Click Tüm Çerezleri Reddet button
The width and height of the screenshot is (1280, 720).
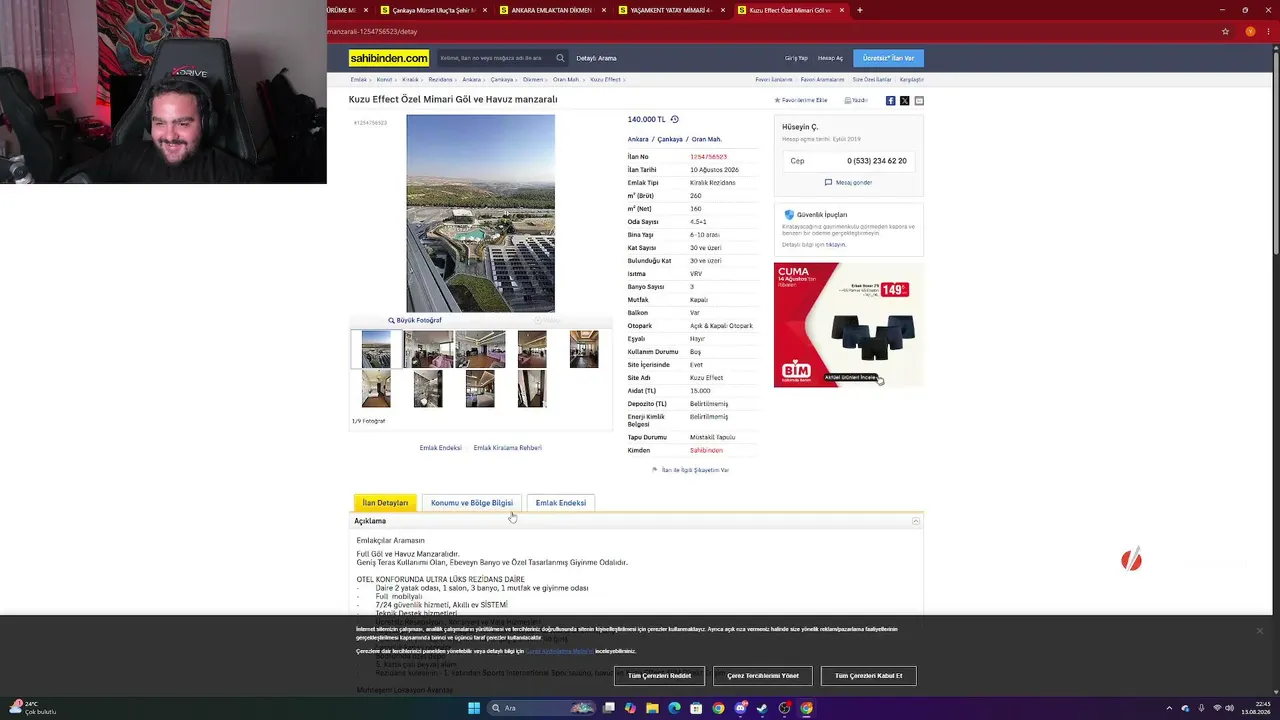[x=660, y=676]
